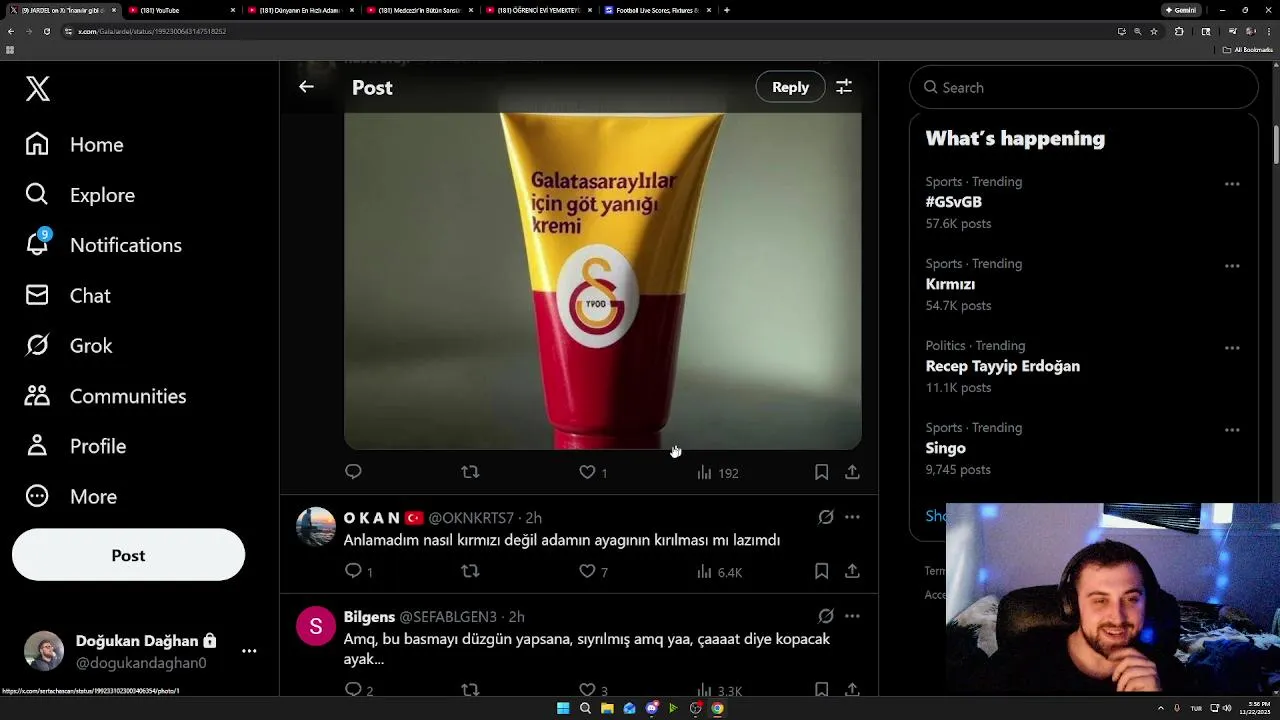The width and height of the screenshot is (1280, 720).
Task: View analytics showing 192 views
Action: [x=717, y=472]
